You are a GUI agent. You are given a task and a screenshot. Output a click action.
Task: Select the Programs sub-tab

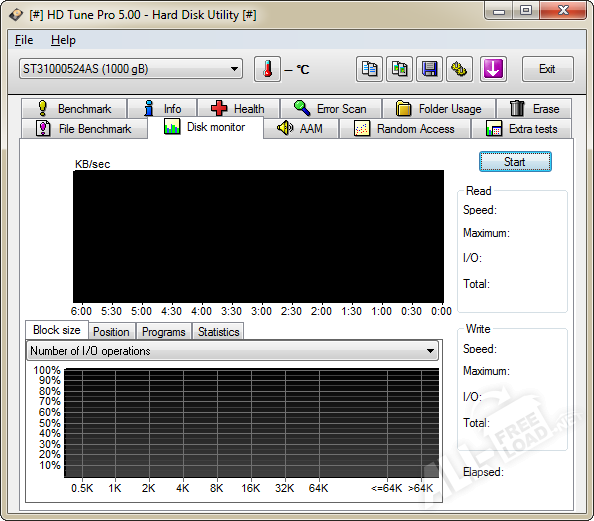pyautogui.click(x=163, y=332)
